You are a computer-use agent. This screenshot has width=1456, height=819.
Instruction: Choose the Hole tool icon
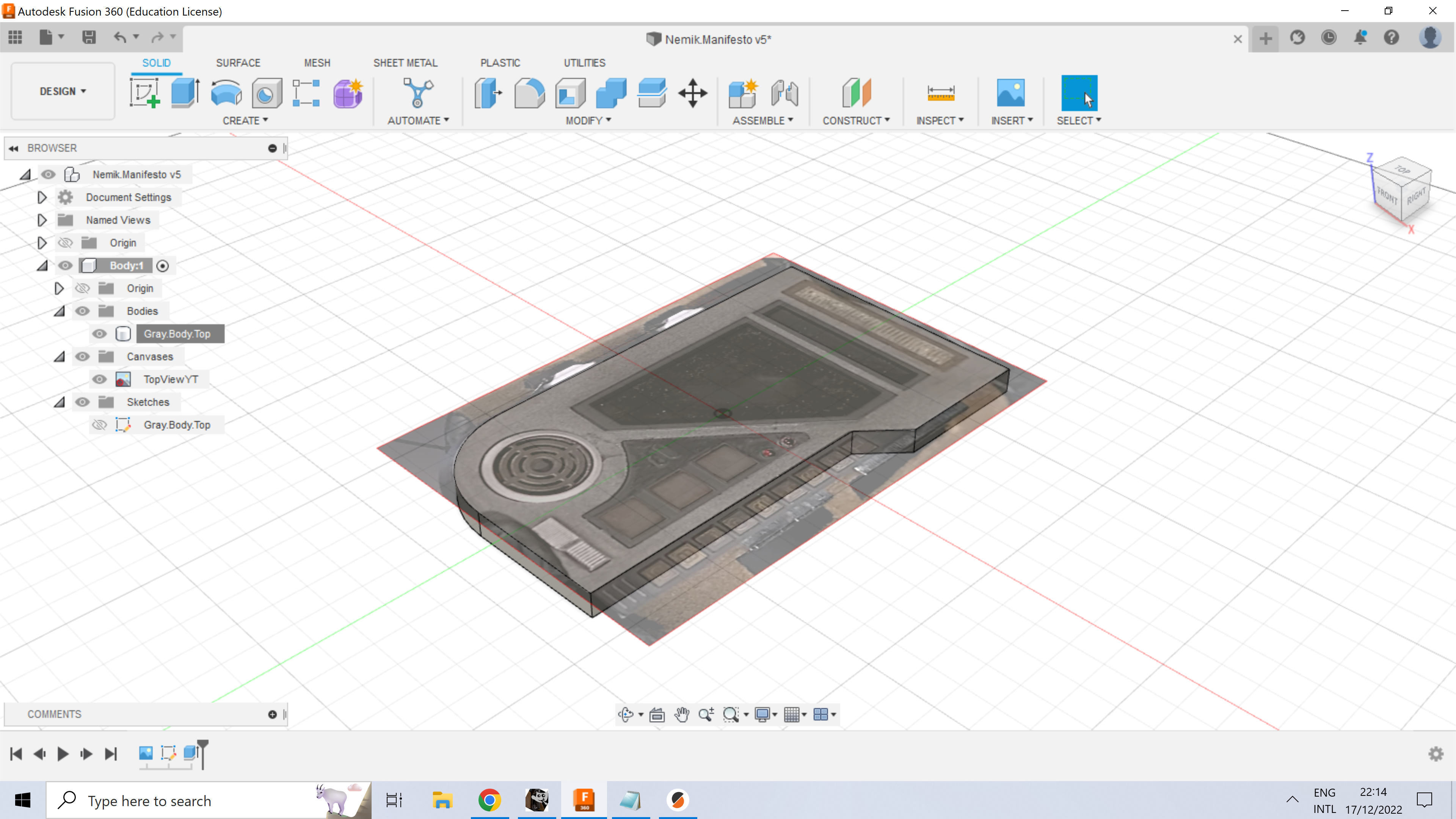pos(266,93)
